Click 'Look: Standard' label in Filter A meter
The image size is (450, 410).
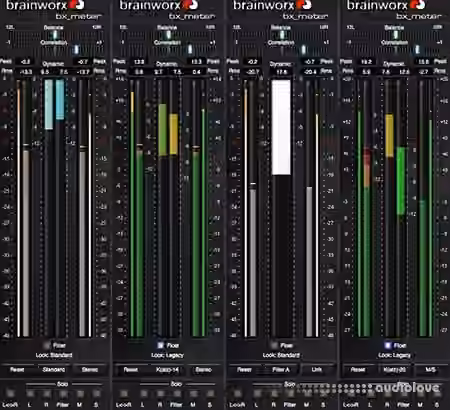click(x=281, y=355)
